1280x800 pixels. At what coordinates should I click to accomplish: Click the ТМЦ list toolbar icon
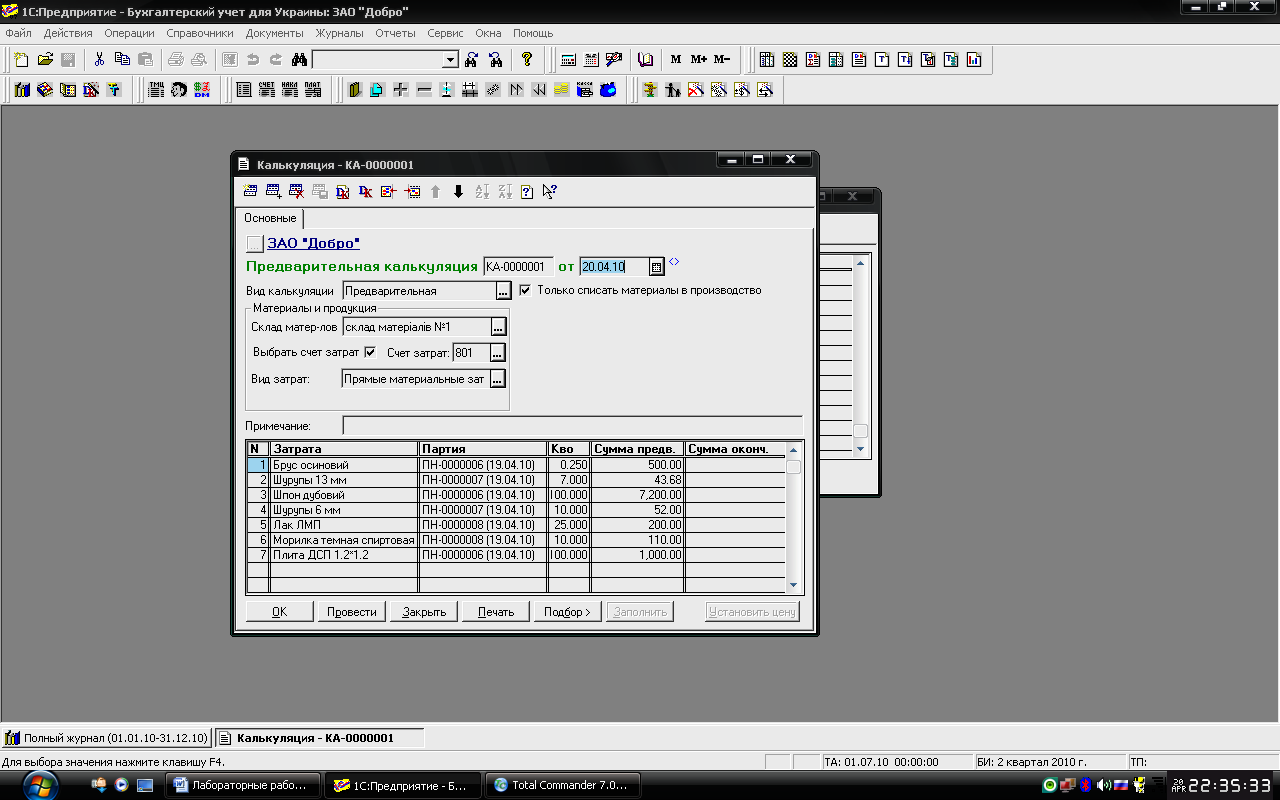point(156,90)
